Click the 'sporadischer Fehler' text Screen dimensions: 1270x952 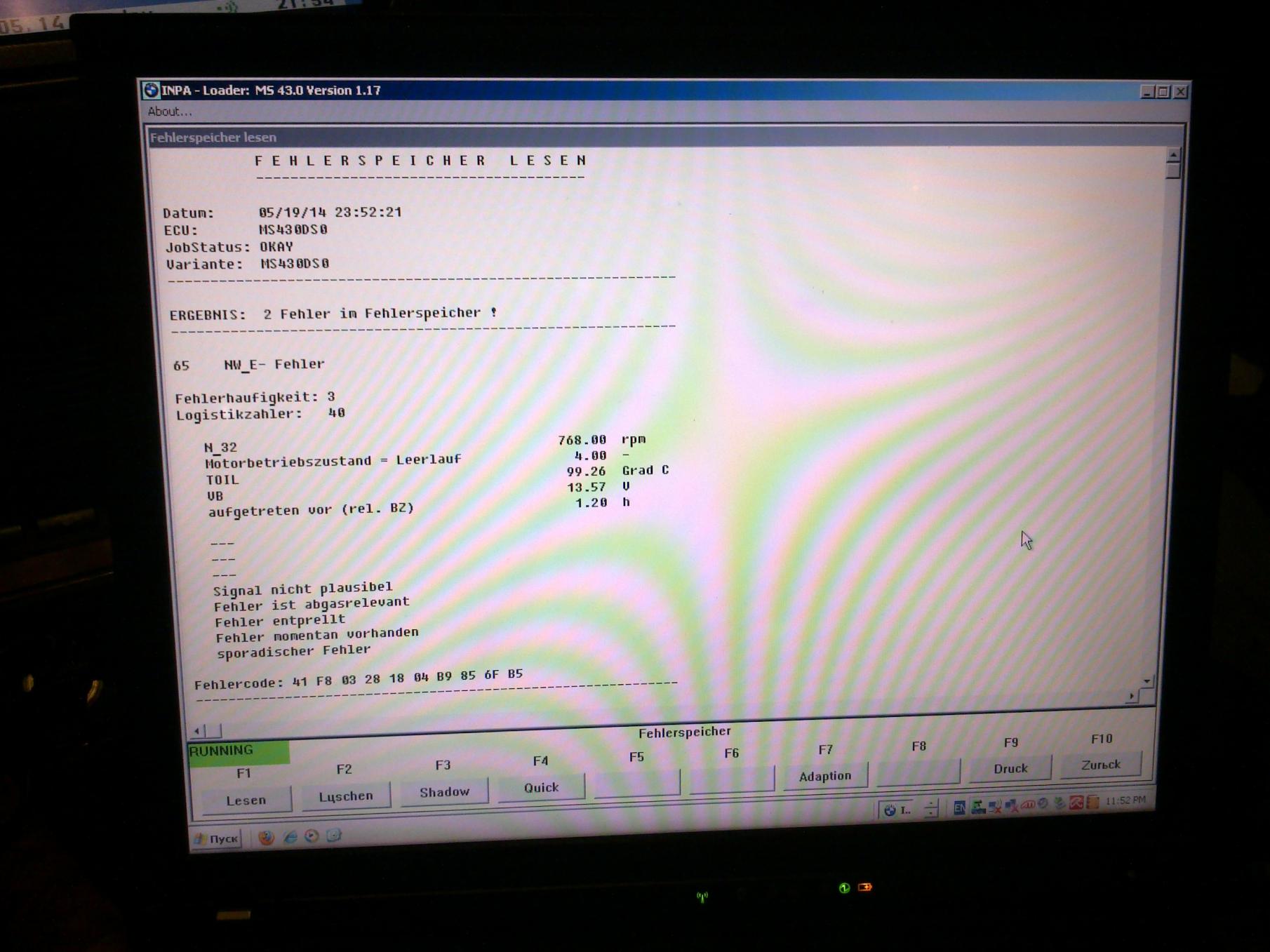[294, 651]
